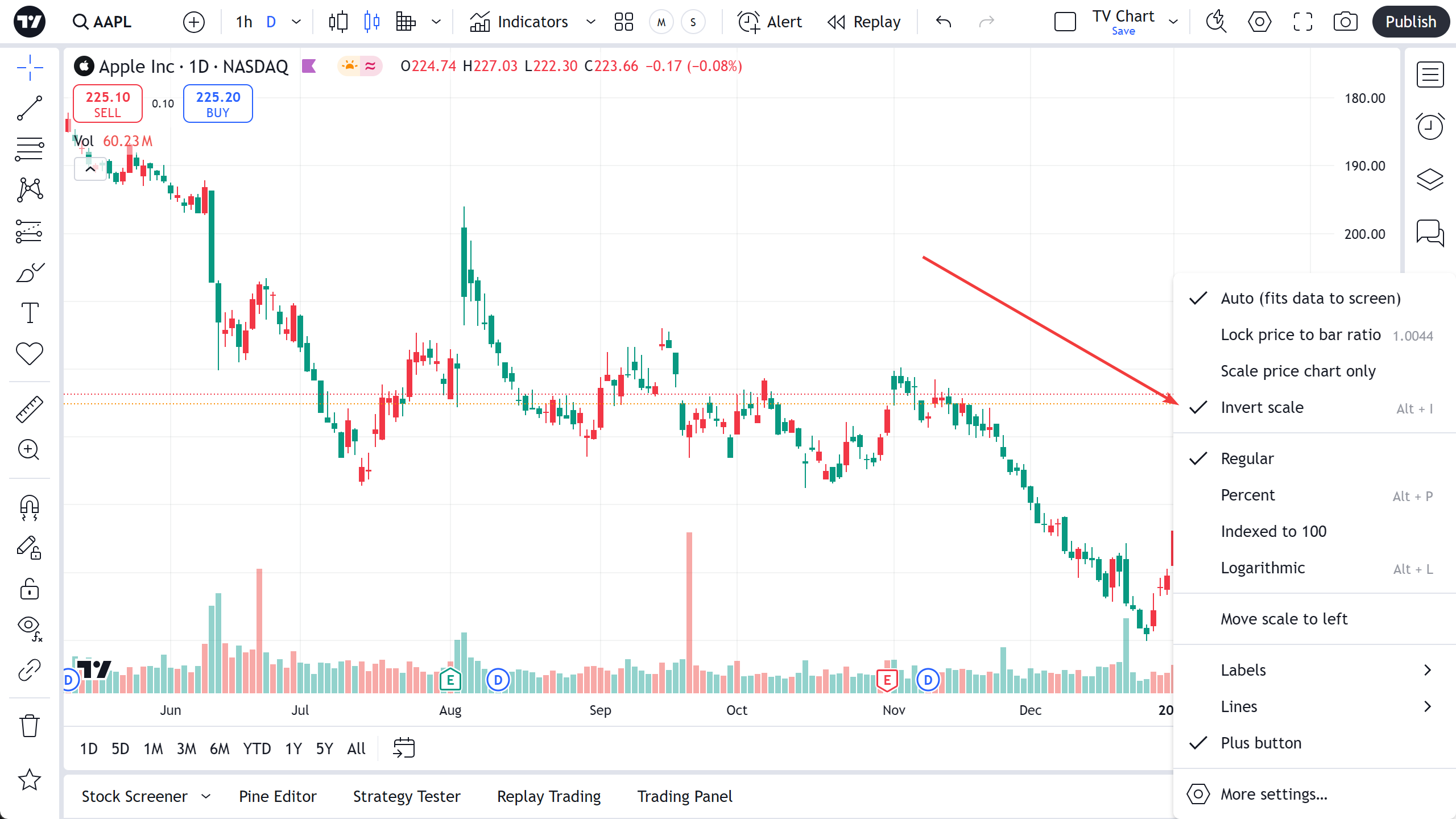This screenshot has width=1456, height=819.
Task: Select the trend line drawing tool
Action: [x=30, y=108]
